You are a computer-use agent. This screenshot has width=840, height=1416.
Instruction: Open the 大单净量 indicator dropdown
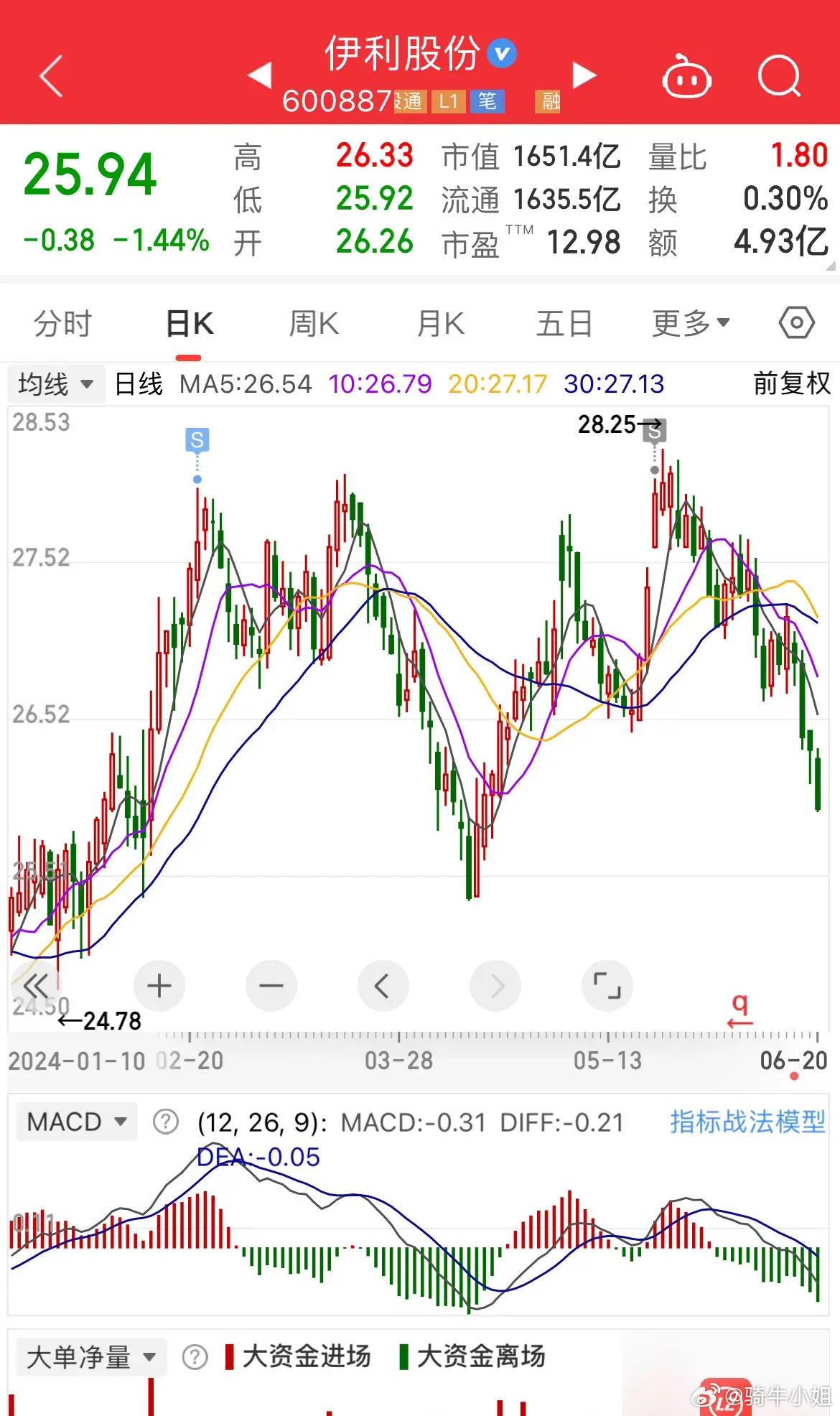click(x=91, y=1357)
